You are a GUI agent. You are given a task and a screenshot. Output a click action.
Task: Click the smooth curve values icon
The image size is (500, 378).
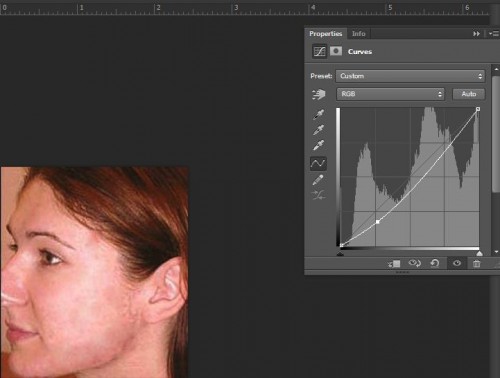coord(318,195)
